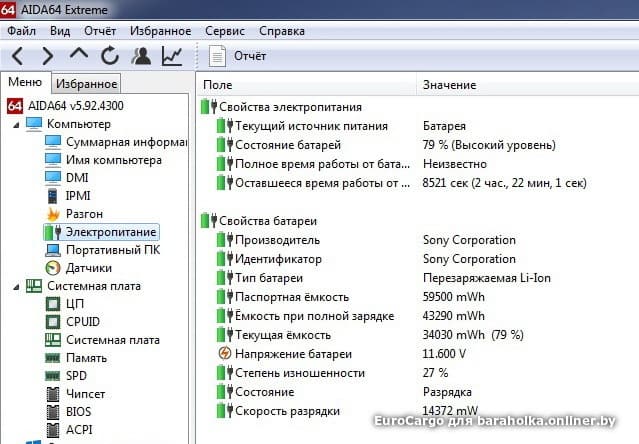This screenshot has width=639, height=444.
Task: Select the Тип батареи row
Action: click(418, 278)
